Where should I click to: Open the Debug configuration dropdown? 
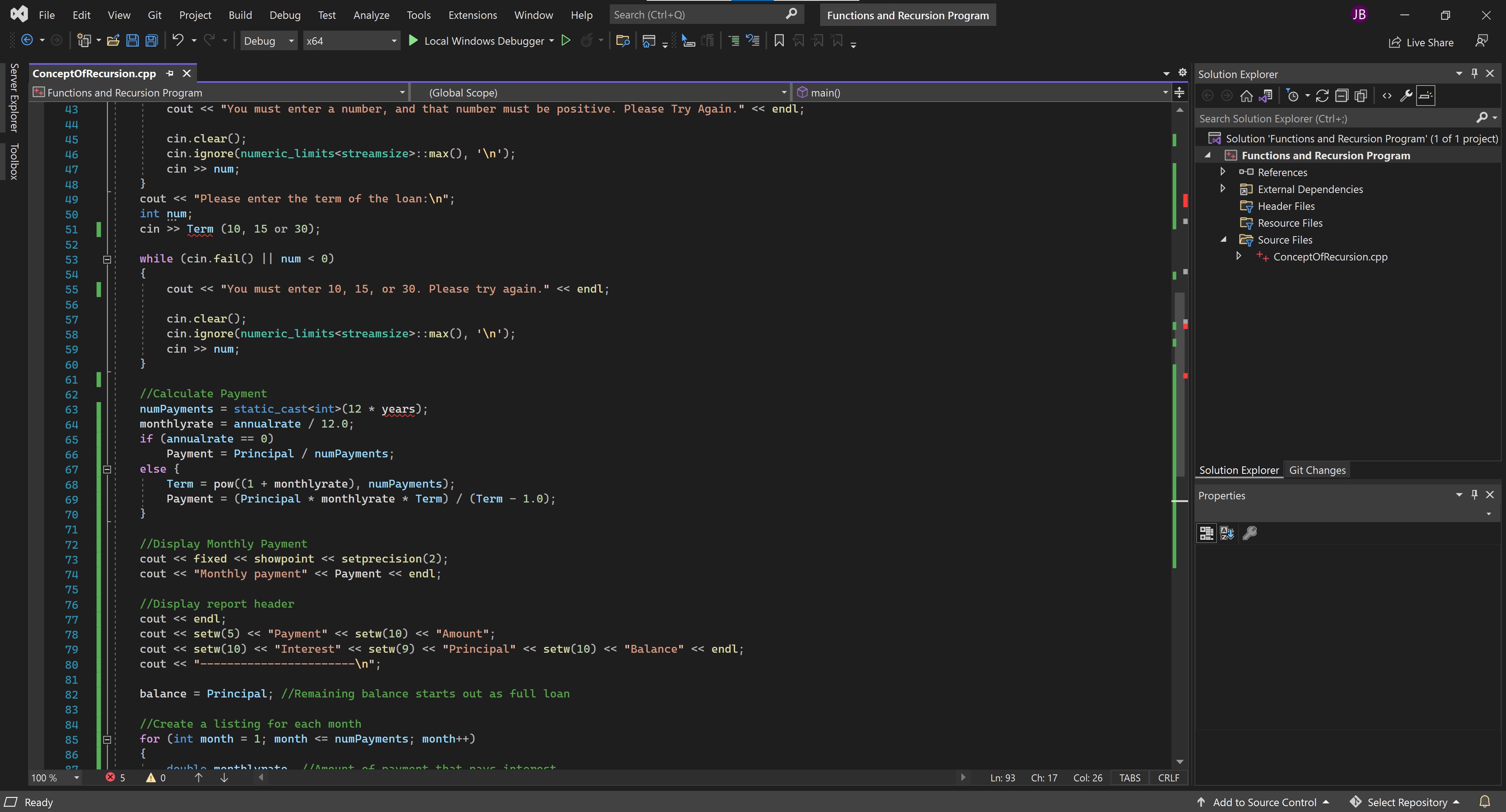click(268, 41)
